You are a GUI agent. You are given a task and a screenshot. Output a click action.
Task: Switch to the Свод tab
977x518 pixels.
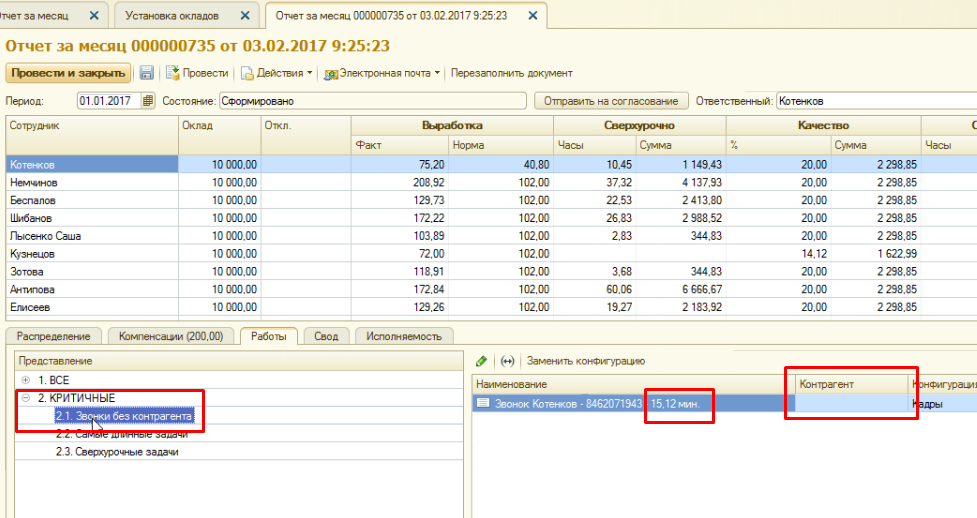click(x=325, y=336)
